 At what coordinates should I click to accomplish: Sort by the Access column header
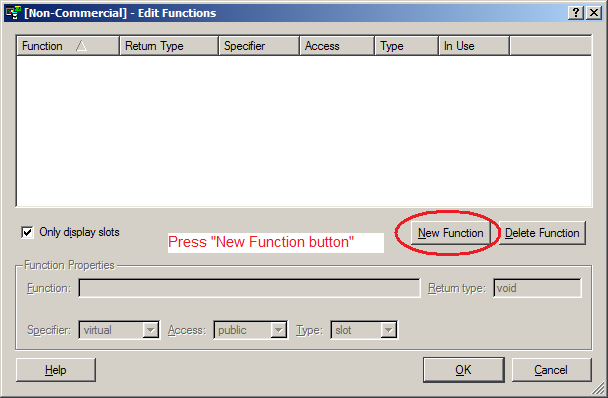pos(337,46)
